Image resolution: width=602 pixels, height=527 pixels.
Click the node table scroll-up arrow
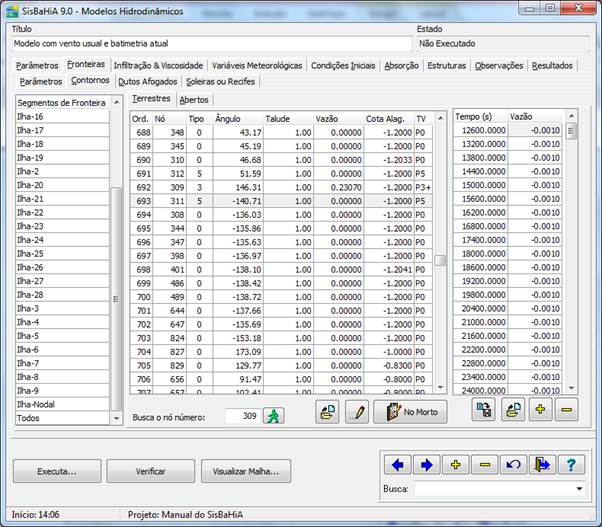(440, 118)
